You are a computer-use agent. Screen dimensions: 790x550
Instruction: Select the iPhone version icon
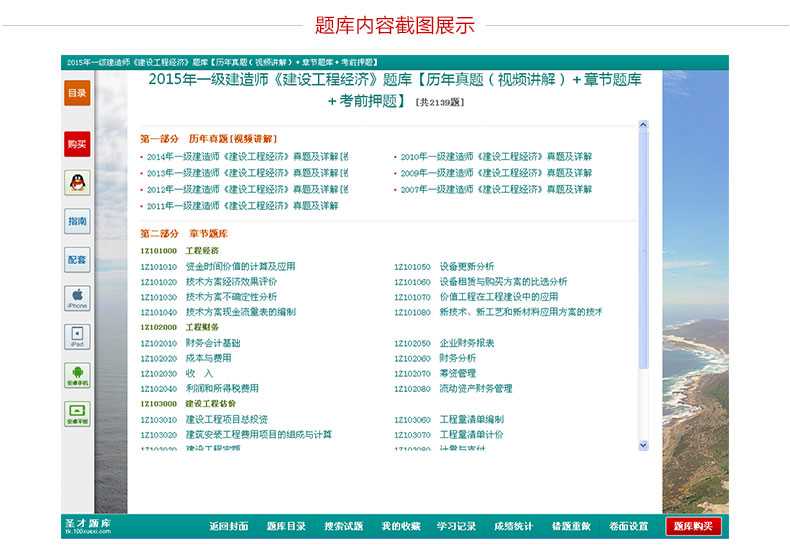coord(77,297)
